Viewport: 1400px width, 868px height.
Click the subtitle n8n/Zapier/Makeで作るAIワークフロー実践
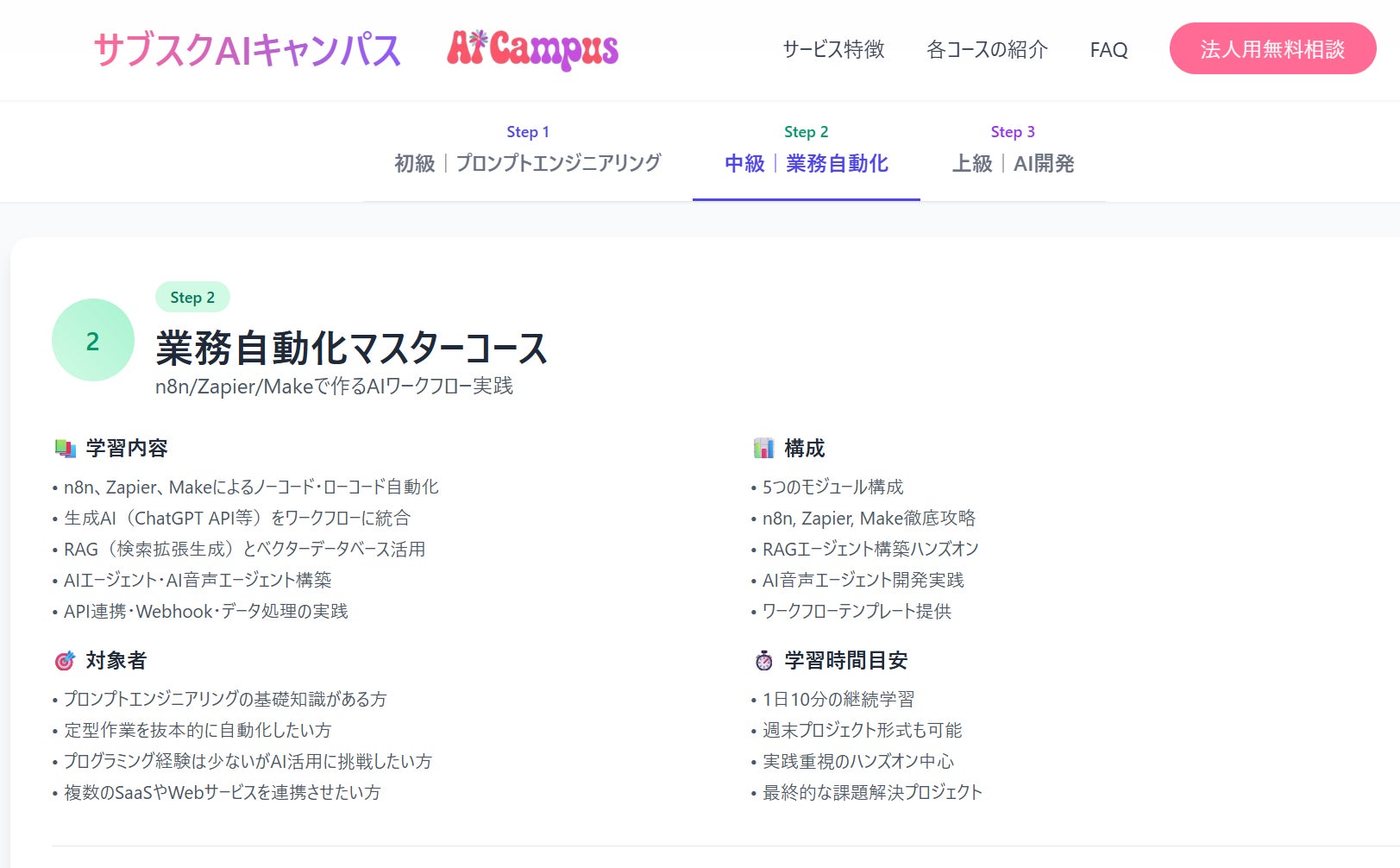point(334,386)
